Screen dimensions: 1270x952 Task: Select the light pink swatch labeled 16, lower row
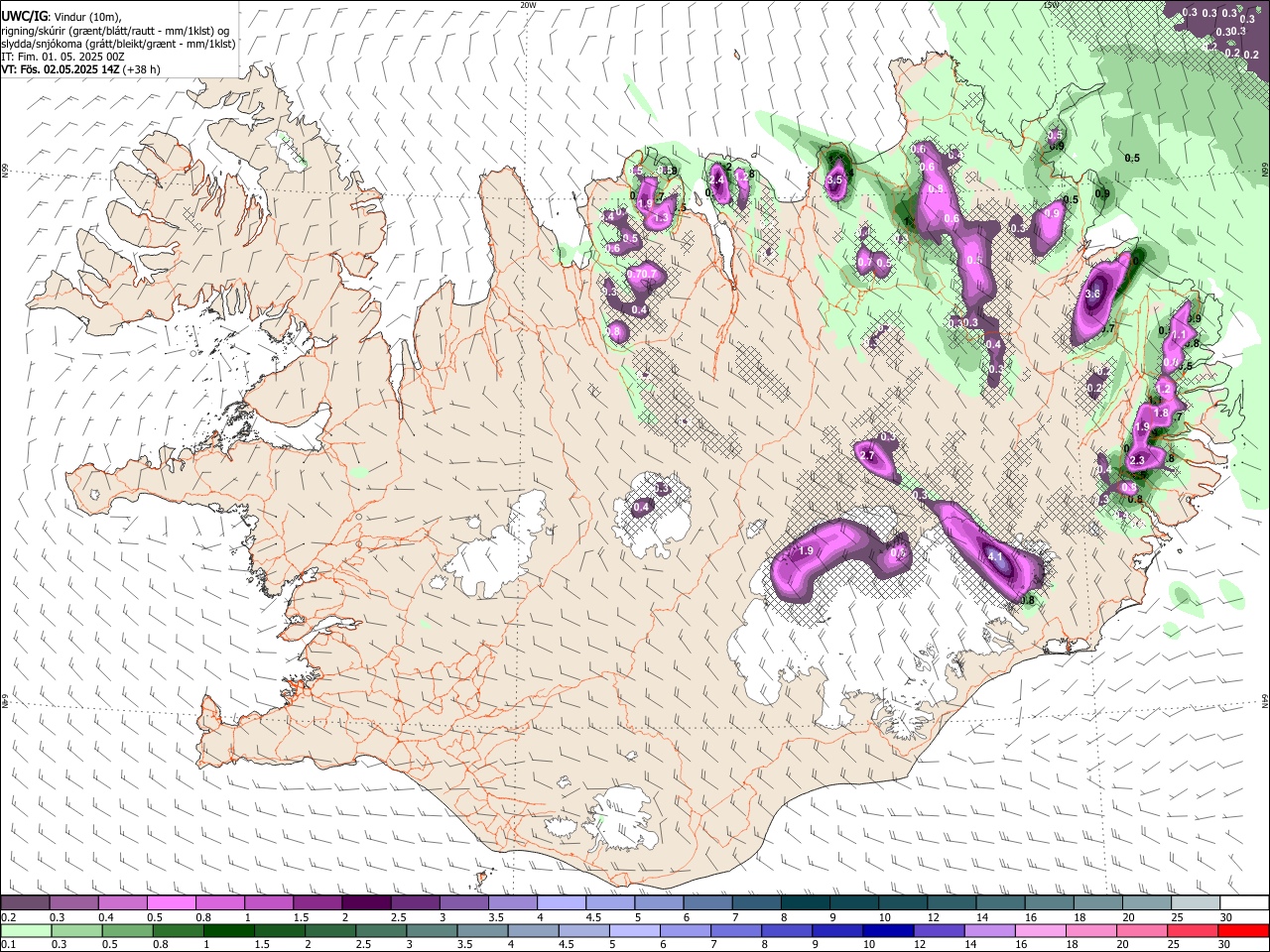[1040, 930]
